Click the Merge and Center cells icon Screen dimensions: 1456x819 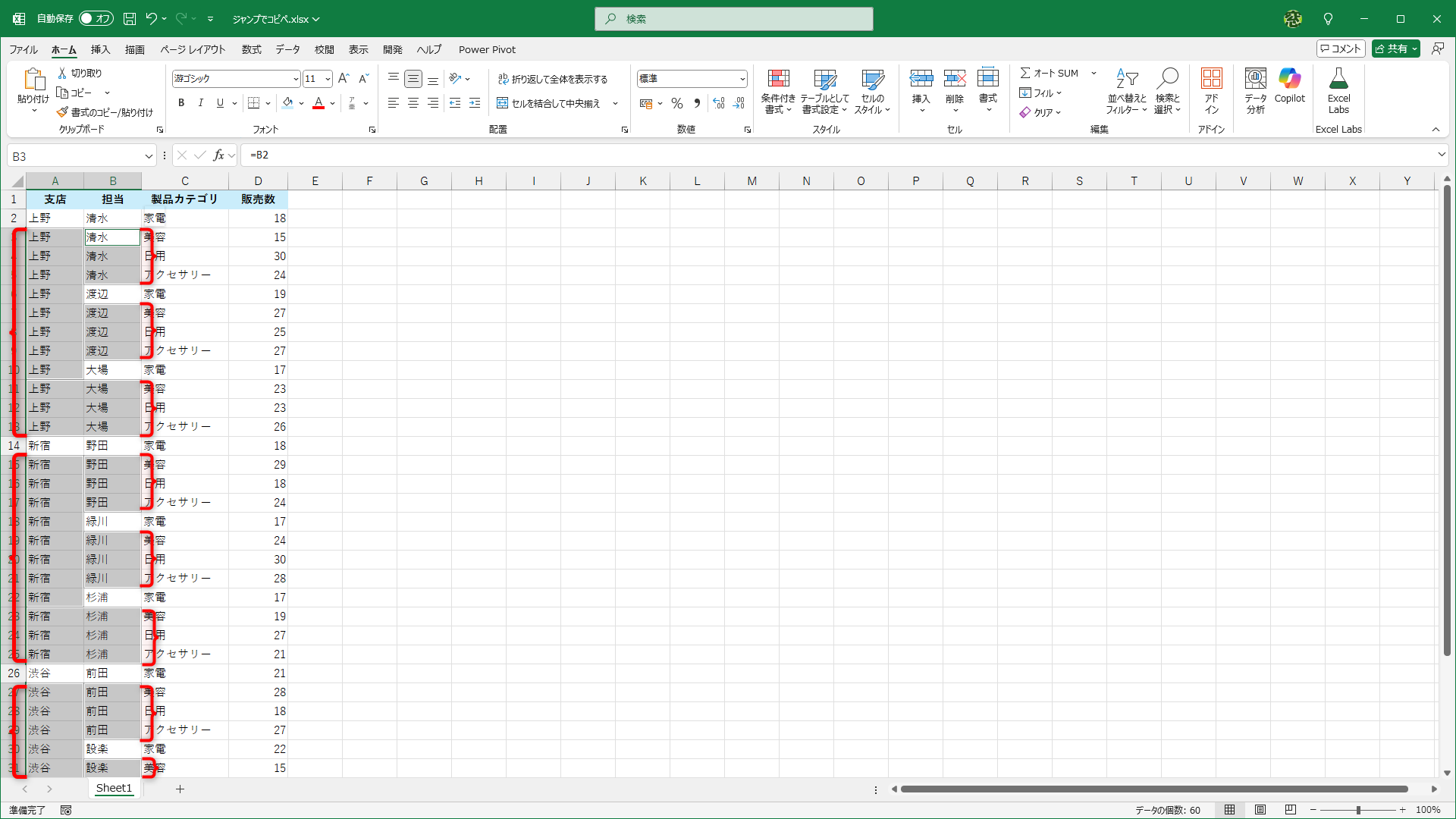[x=503, y=103]
